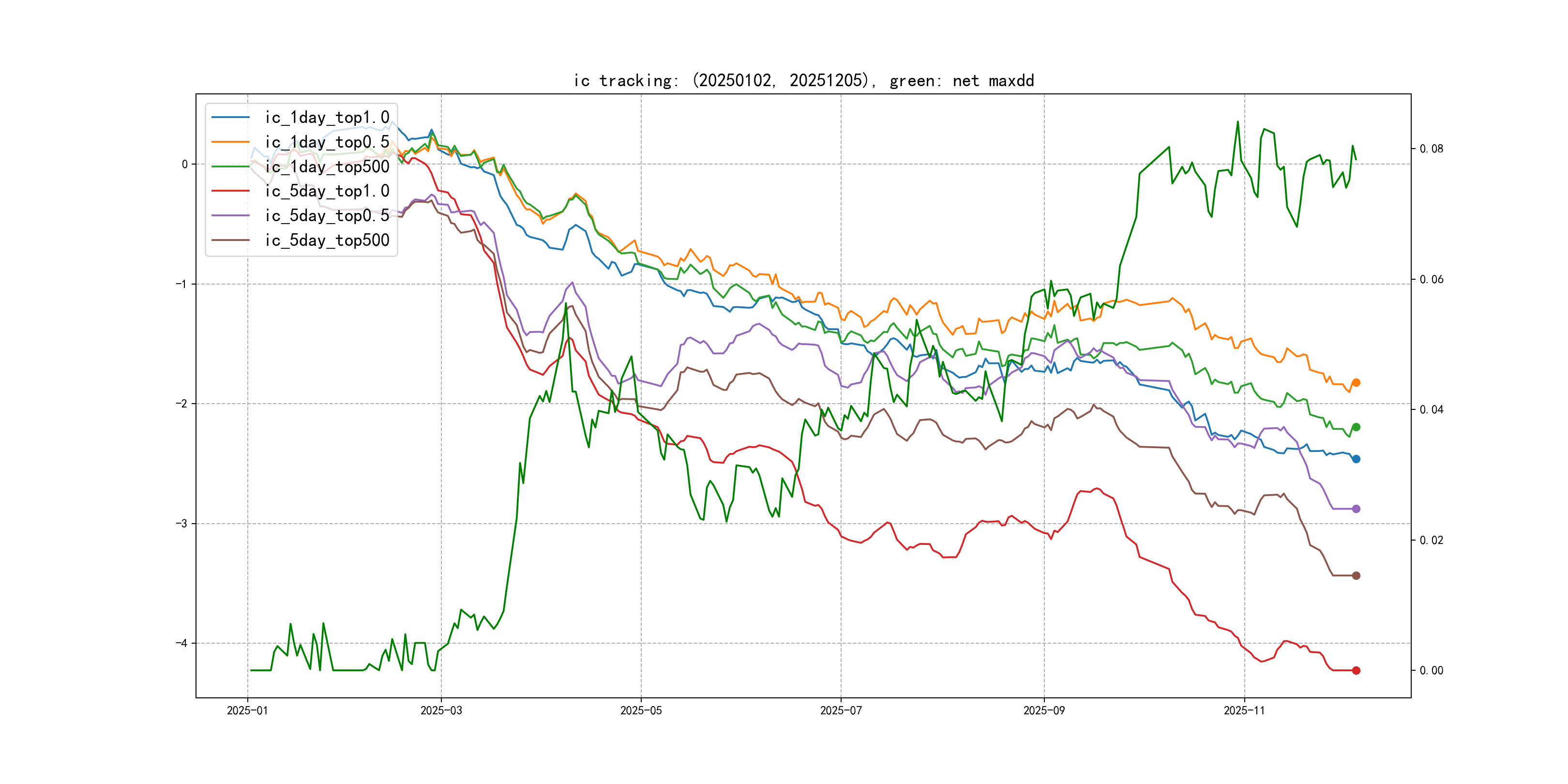Click the 2025-11 x-axis tick label
This screenshot has width=1568, height=784.
[1244, 710]
